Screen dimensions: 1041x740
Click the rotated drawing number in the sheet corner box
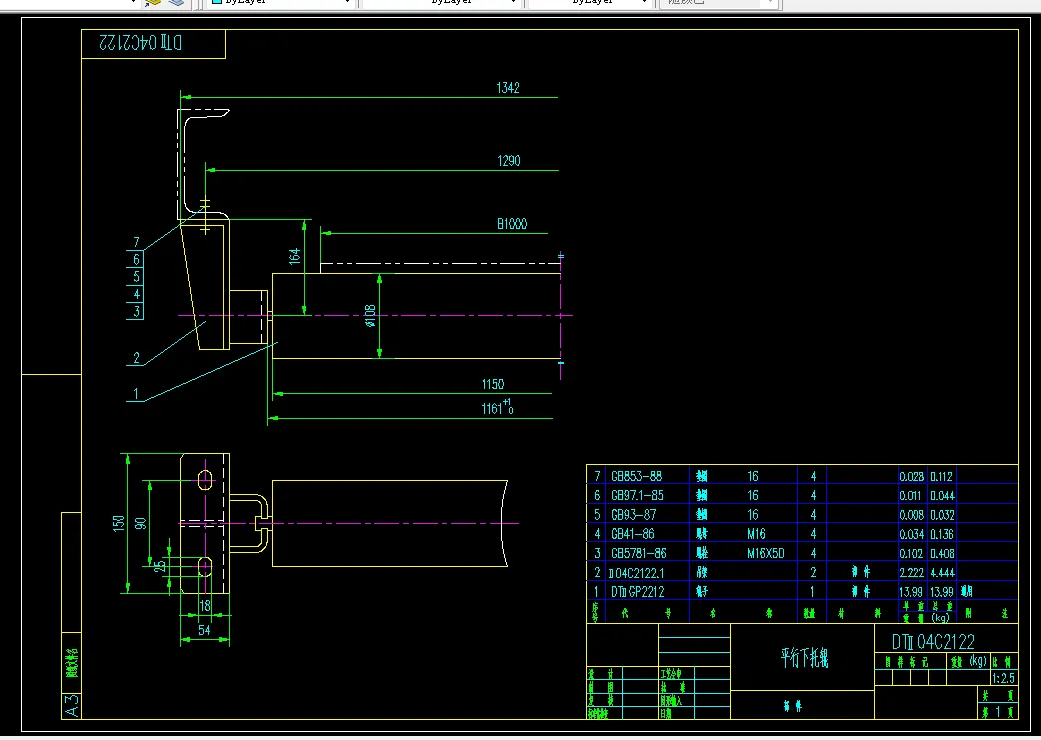pyautogui.click(x=141, y=43)
